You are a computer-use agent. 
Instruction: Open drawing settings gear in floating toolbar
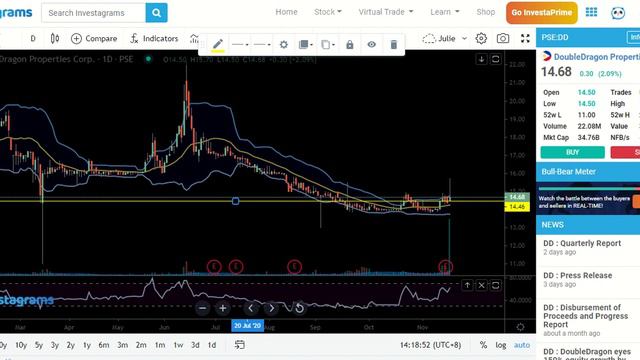pos(284,44)
